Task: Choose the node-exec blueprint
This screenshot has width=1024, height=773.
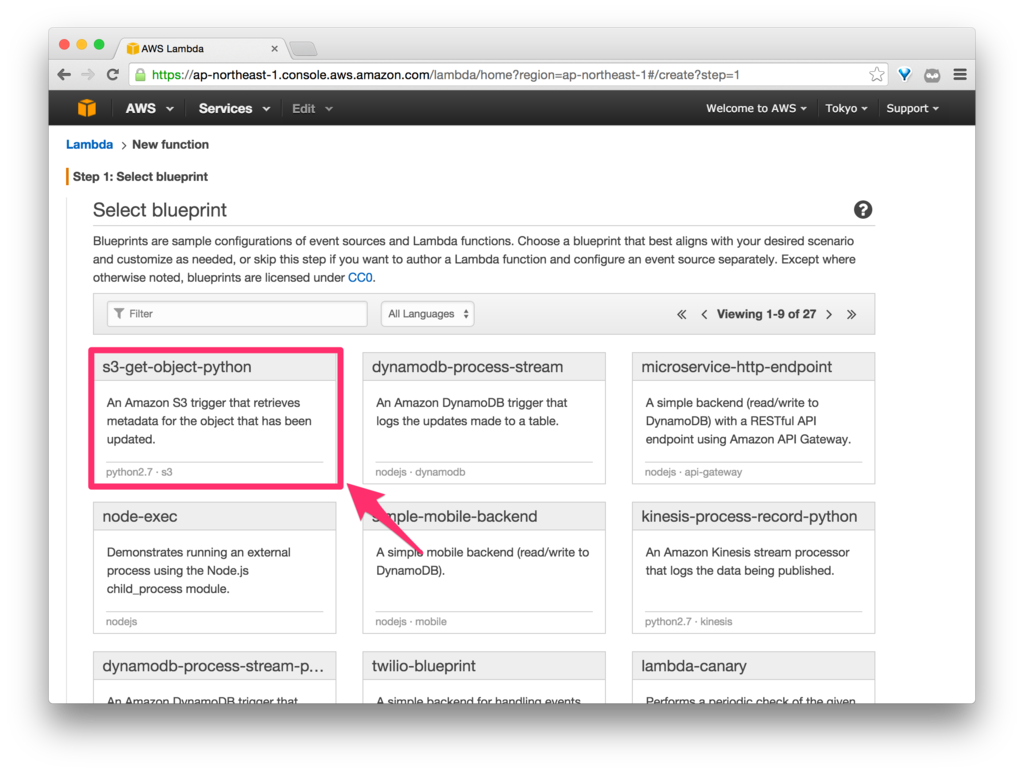Action: (x=215, y=567)
